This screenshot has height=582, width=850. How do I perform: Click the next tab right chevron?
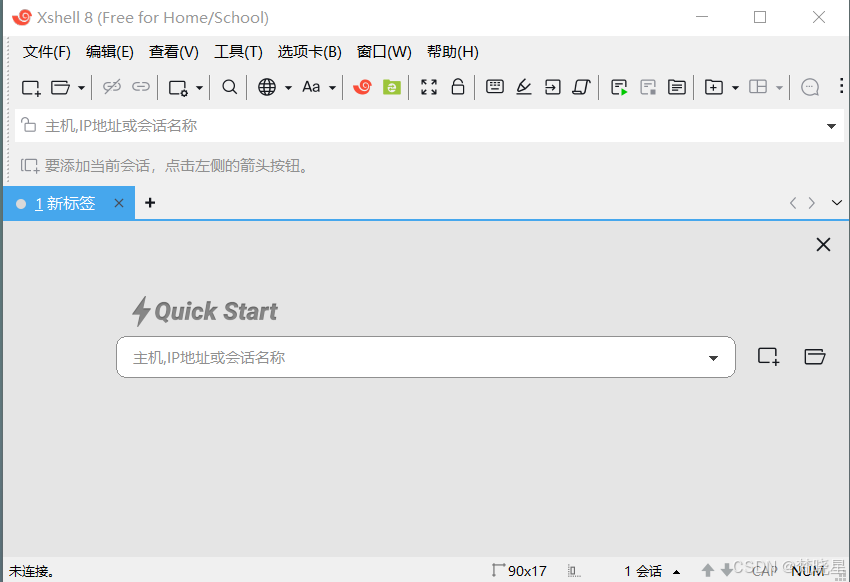pos(812,203)
